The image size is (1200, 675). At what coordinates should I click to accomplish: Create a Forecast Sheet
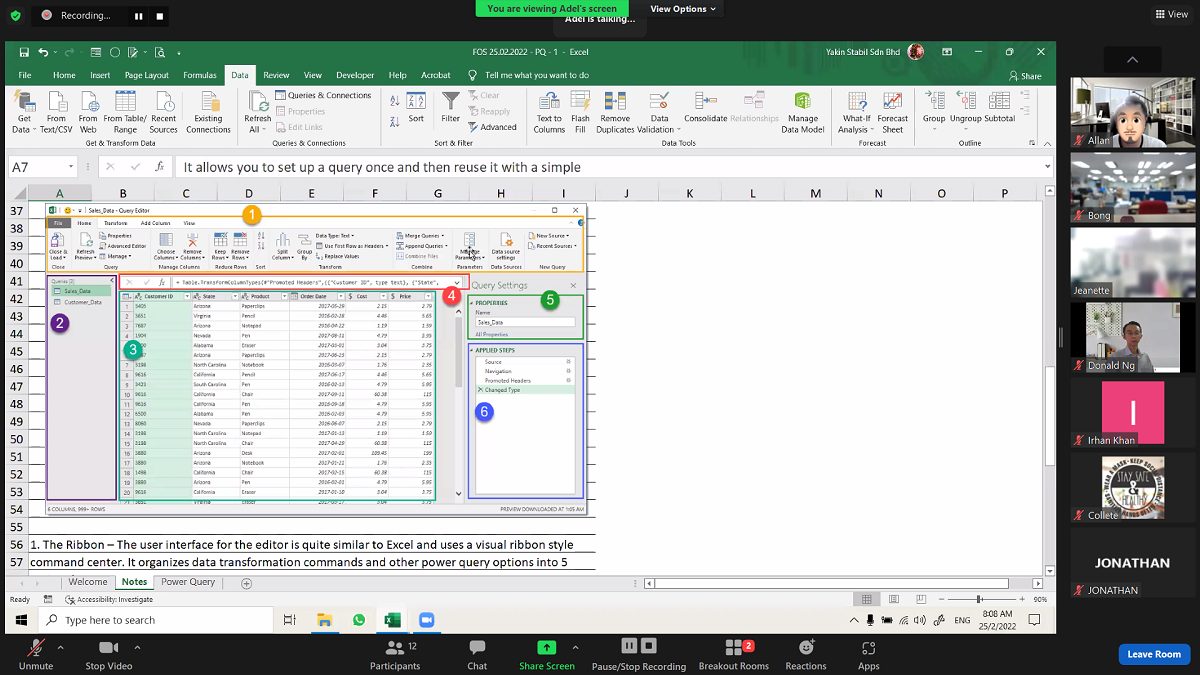tap(893, 110)
